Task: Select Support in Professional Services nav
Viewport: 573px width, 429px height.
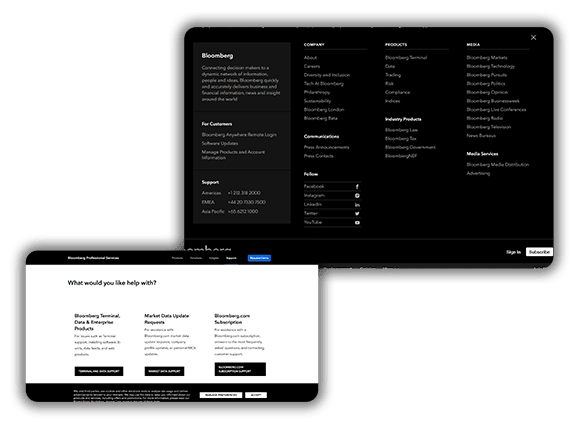Action: click(231, 258)
